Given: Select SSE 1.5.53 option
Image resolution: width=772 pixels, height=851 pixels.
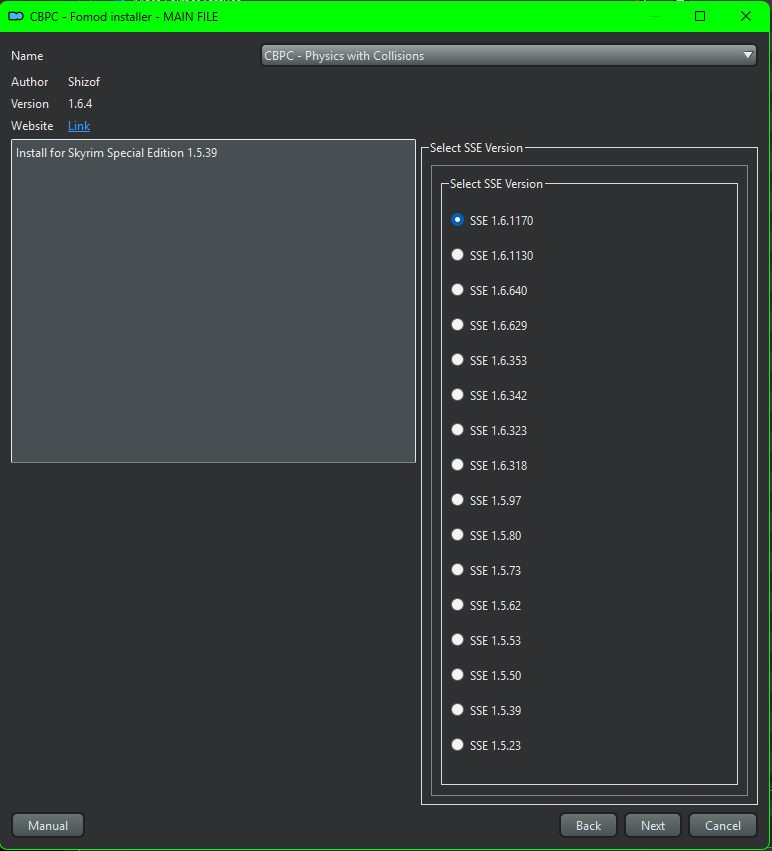Looking at the screenshot, I should [x=457, y=640].
